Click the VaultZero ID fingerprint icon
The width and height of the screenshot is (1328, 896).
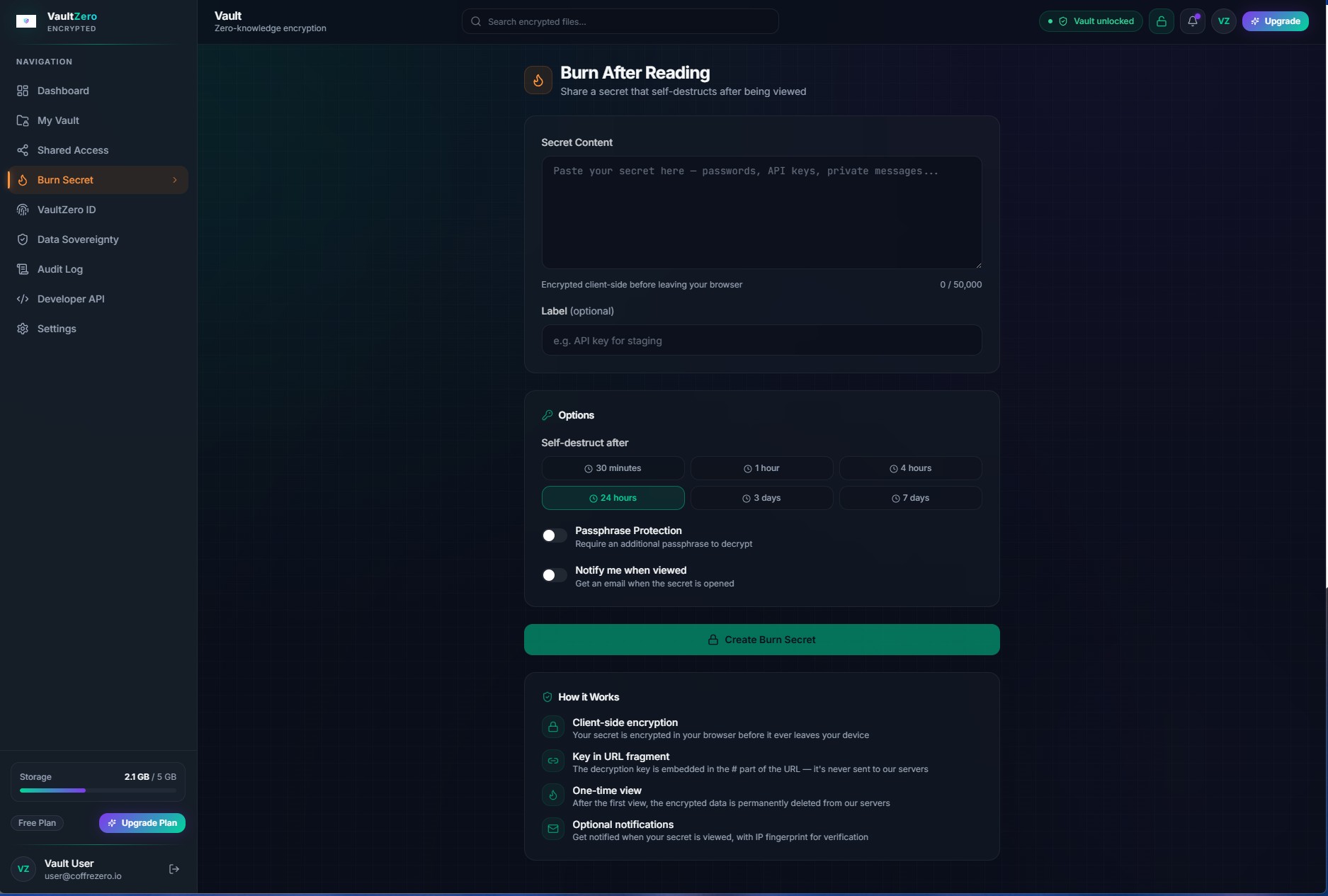23,210
